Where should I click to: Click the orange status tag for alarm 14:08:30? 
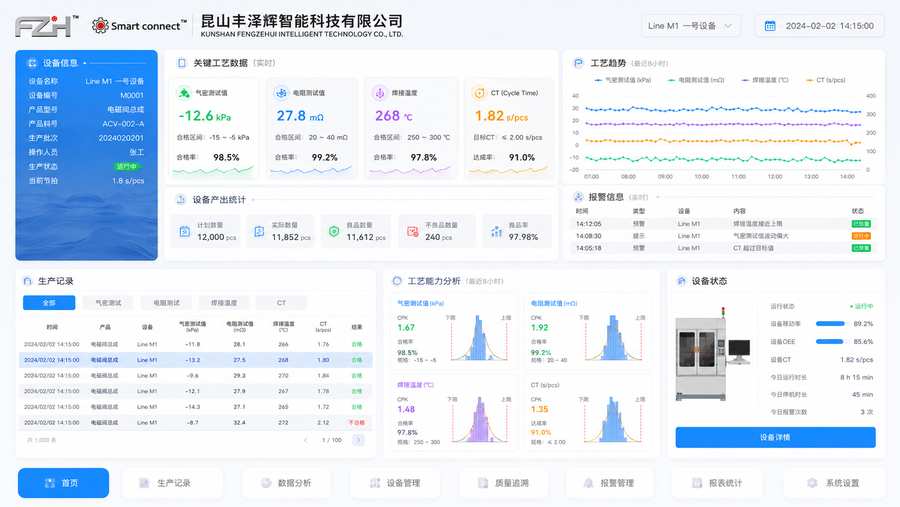(861, 236)
